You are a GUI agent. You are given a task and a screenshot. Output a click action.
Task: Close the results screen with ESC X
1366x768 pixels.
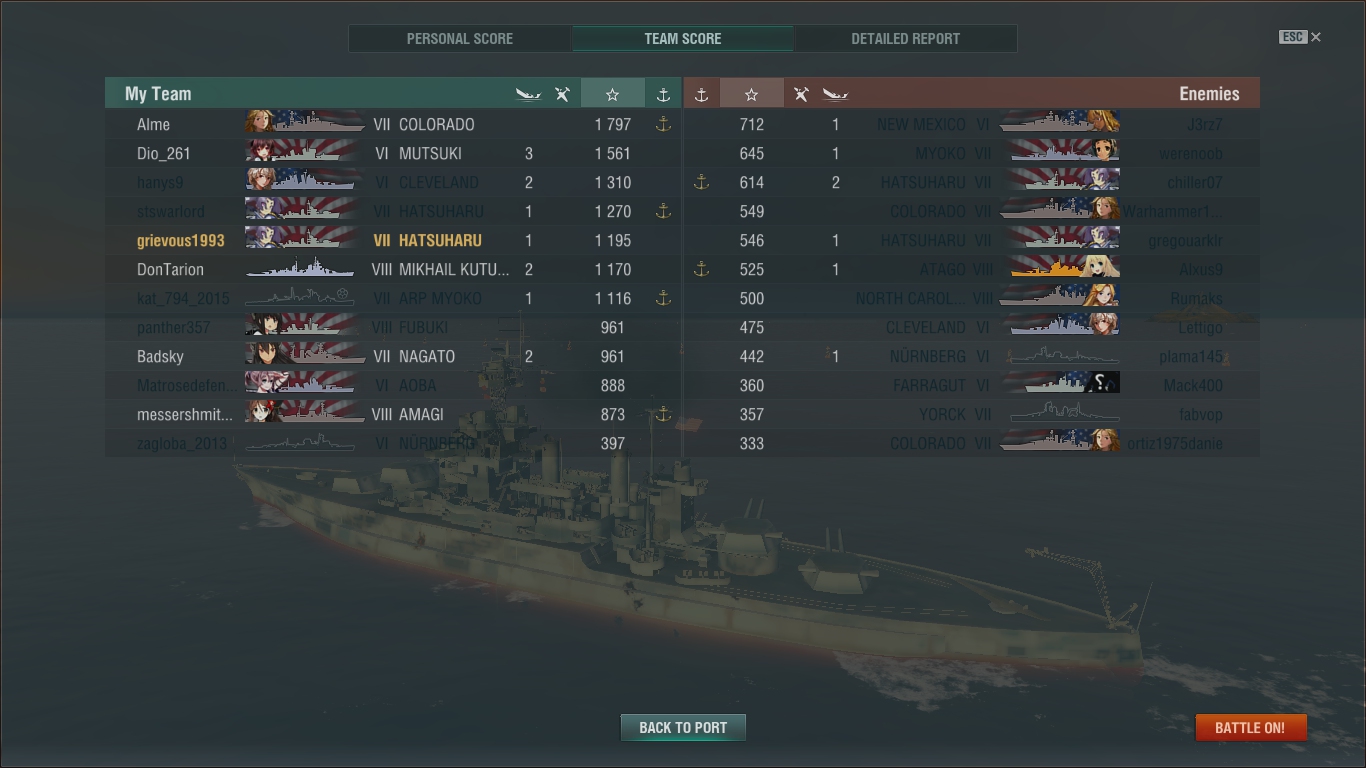point(1300,37)
